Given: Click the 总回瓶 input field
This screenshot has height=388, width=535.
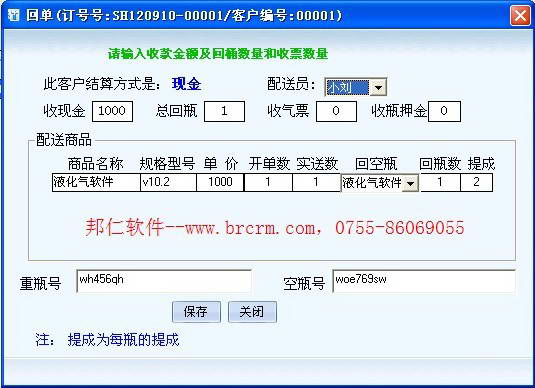Looking at the screenshot, I should pos(224,111).
